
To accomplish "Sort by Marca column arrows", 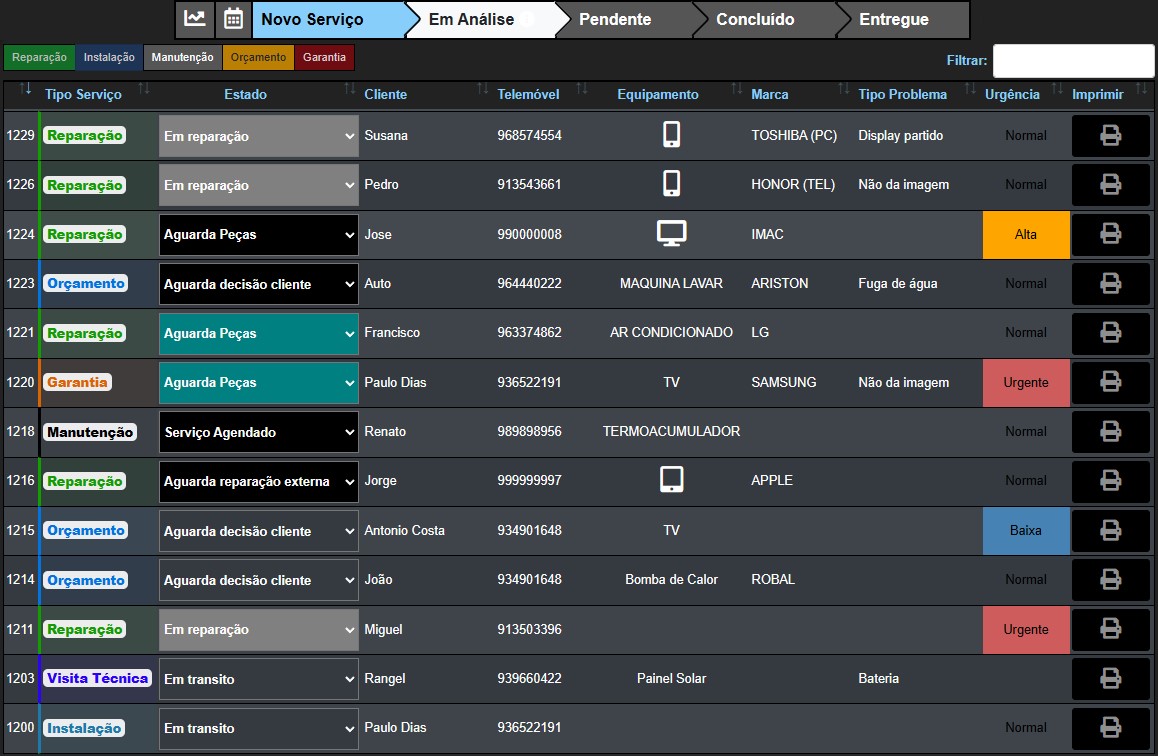I will pyautogui.click(x=843, y=89).
